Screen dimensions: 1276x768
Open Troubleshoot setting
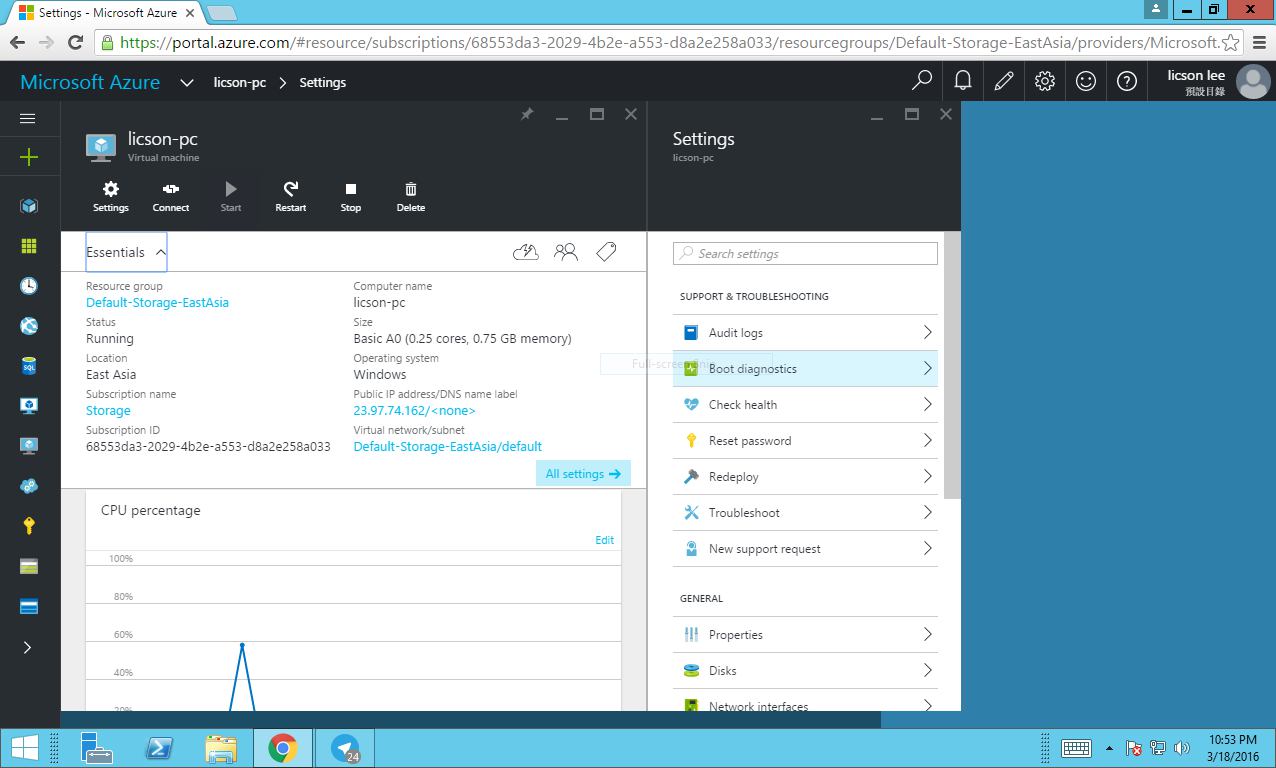tap(805, 512)
